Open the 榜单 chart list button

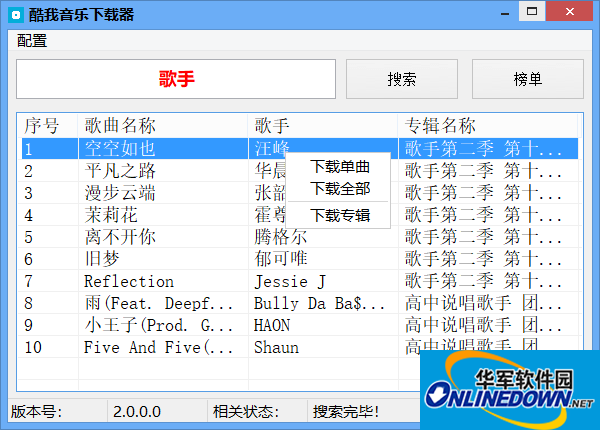528,79
